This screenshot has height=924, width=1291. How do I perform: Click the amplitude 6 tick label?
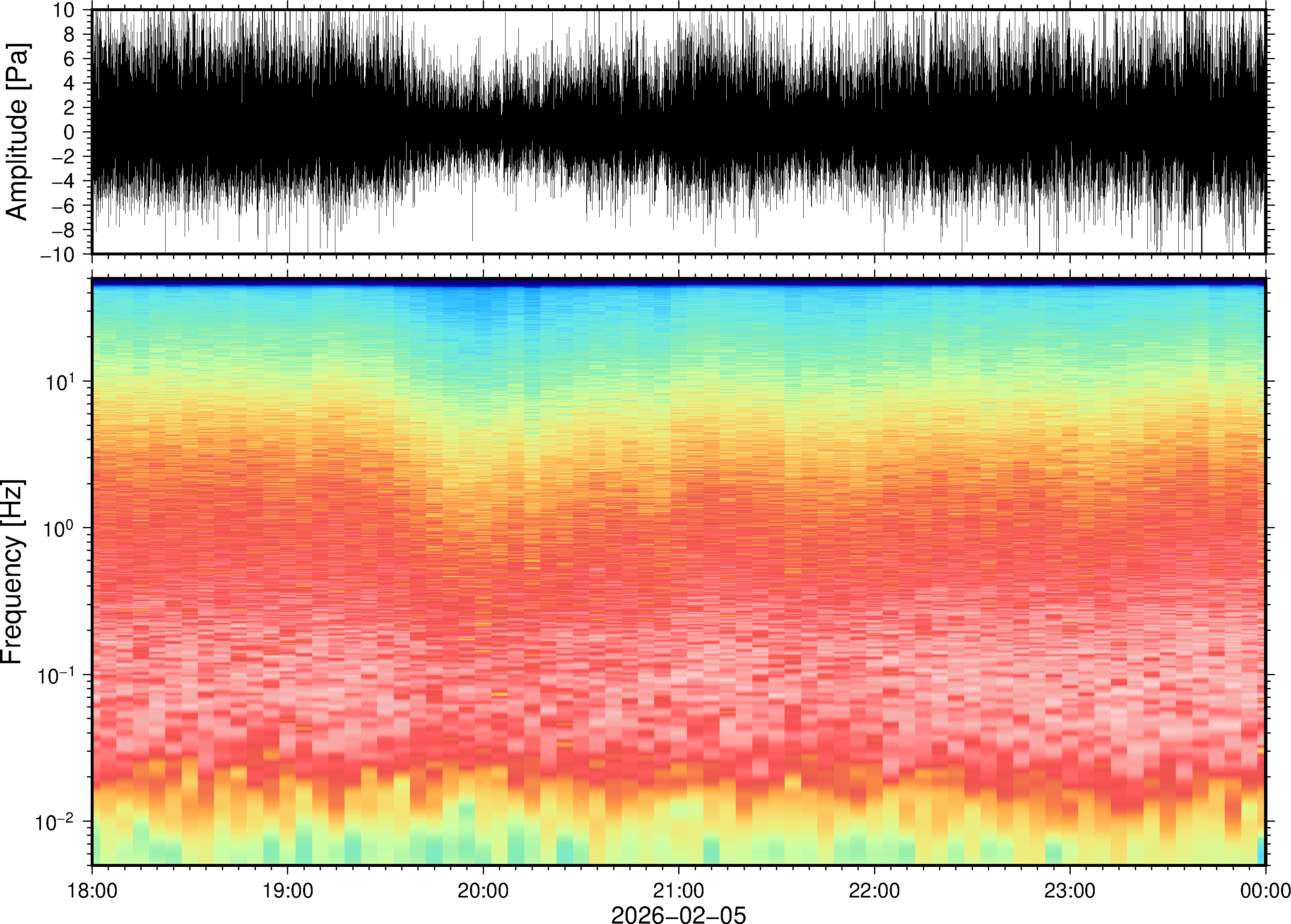point(70,59)
